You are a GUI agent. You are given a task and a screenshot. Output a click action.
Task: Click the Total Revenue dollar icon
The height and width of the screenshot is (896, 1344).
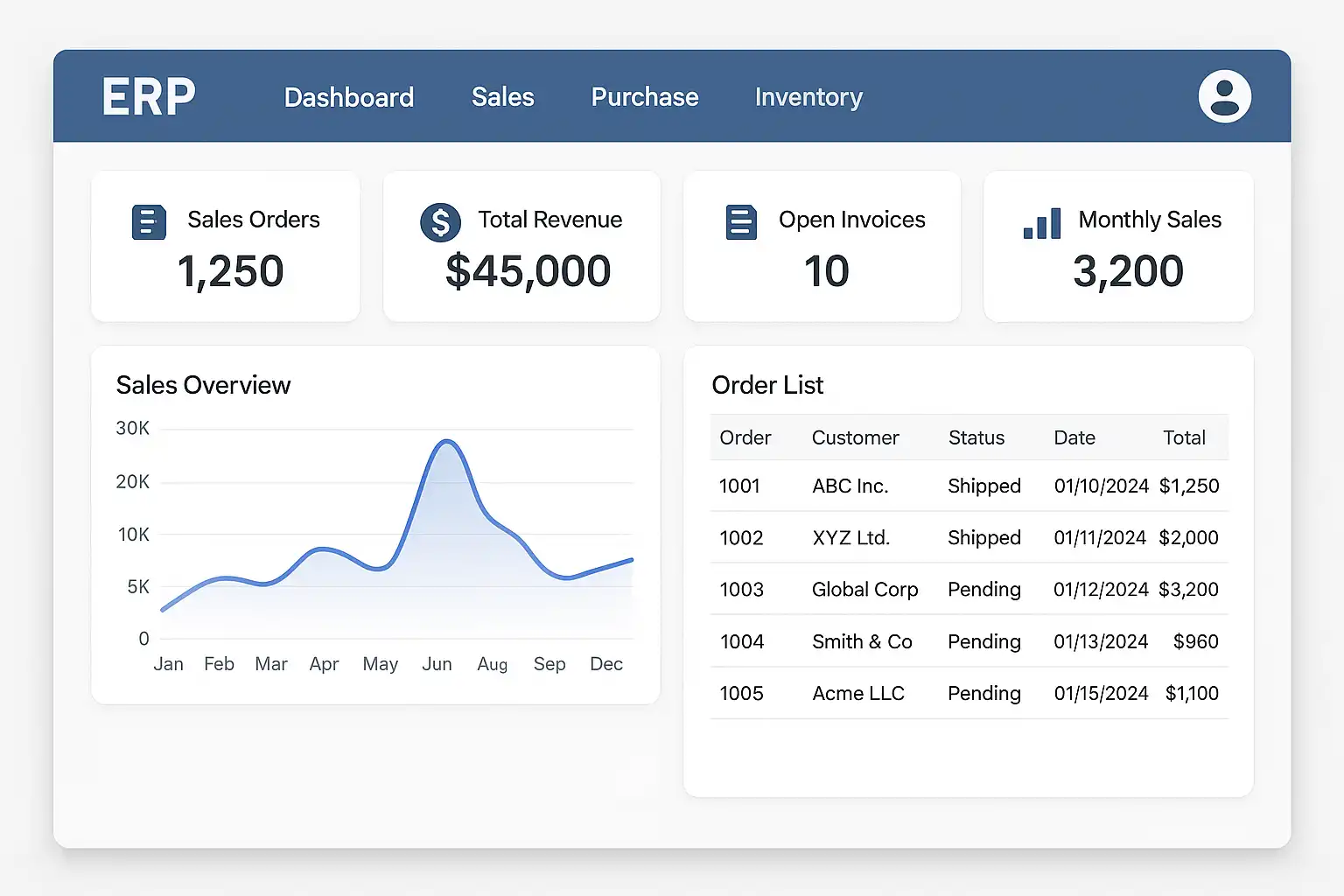point(440,222)
